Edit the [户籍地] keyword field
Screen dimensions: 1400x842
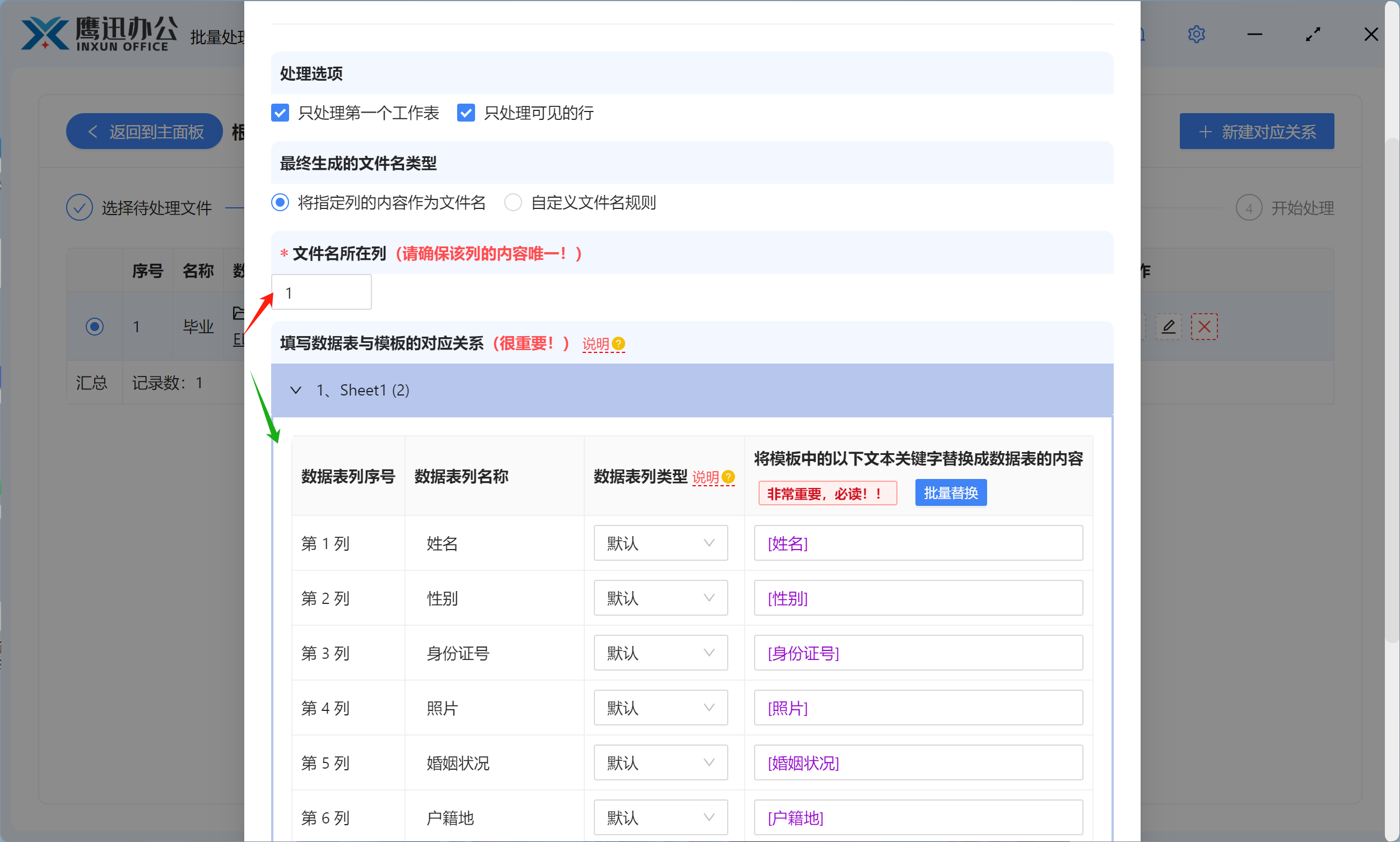(918, 817)
